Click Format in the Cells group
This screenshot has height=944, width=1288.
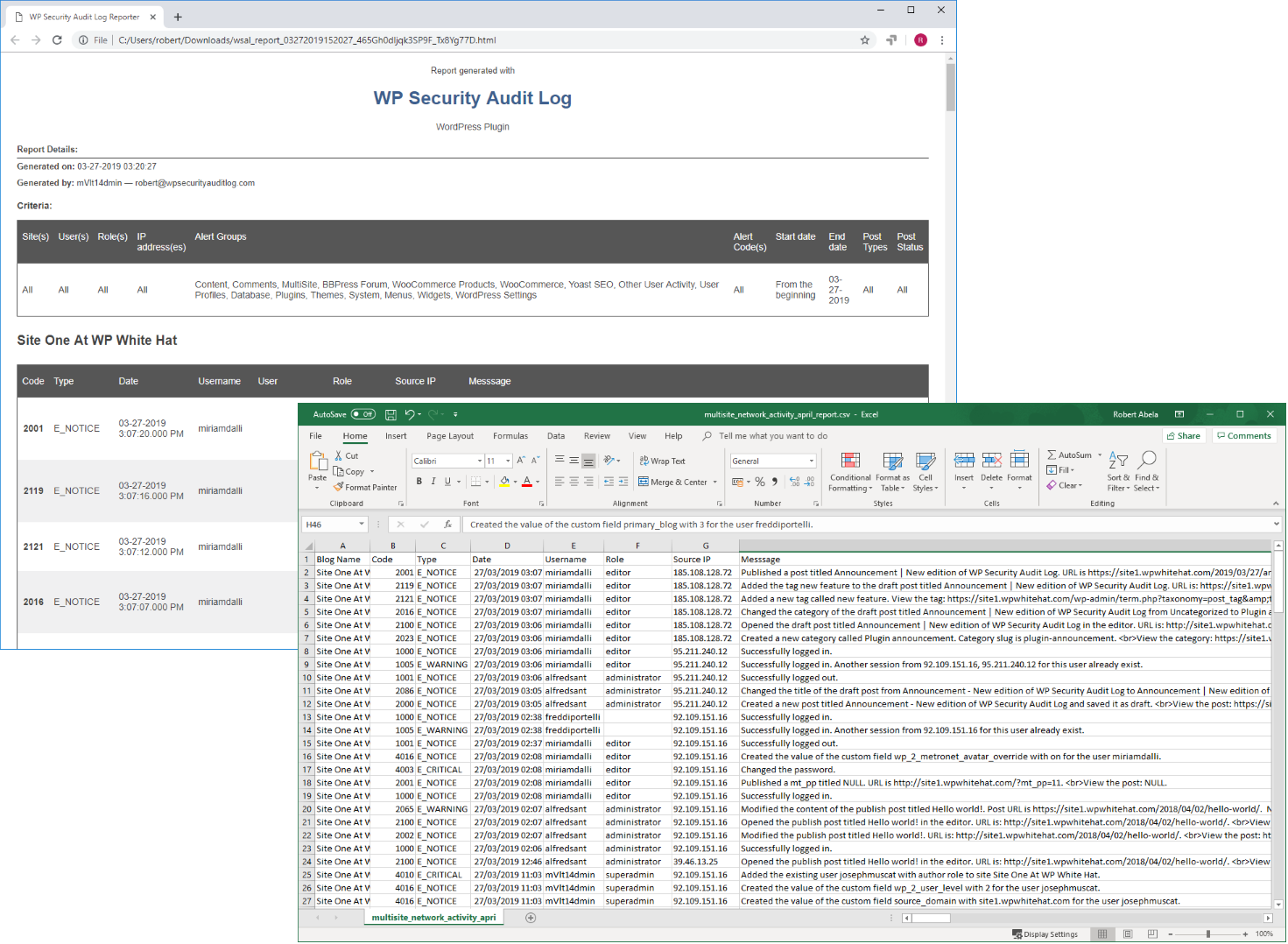1020,467
